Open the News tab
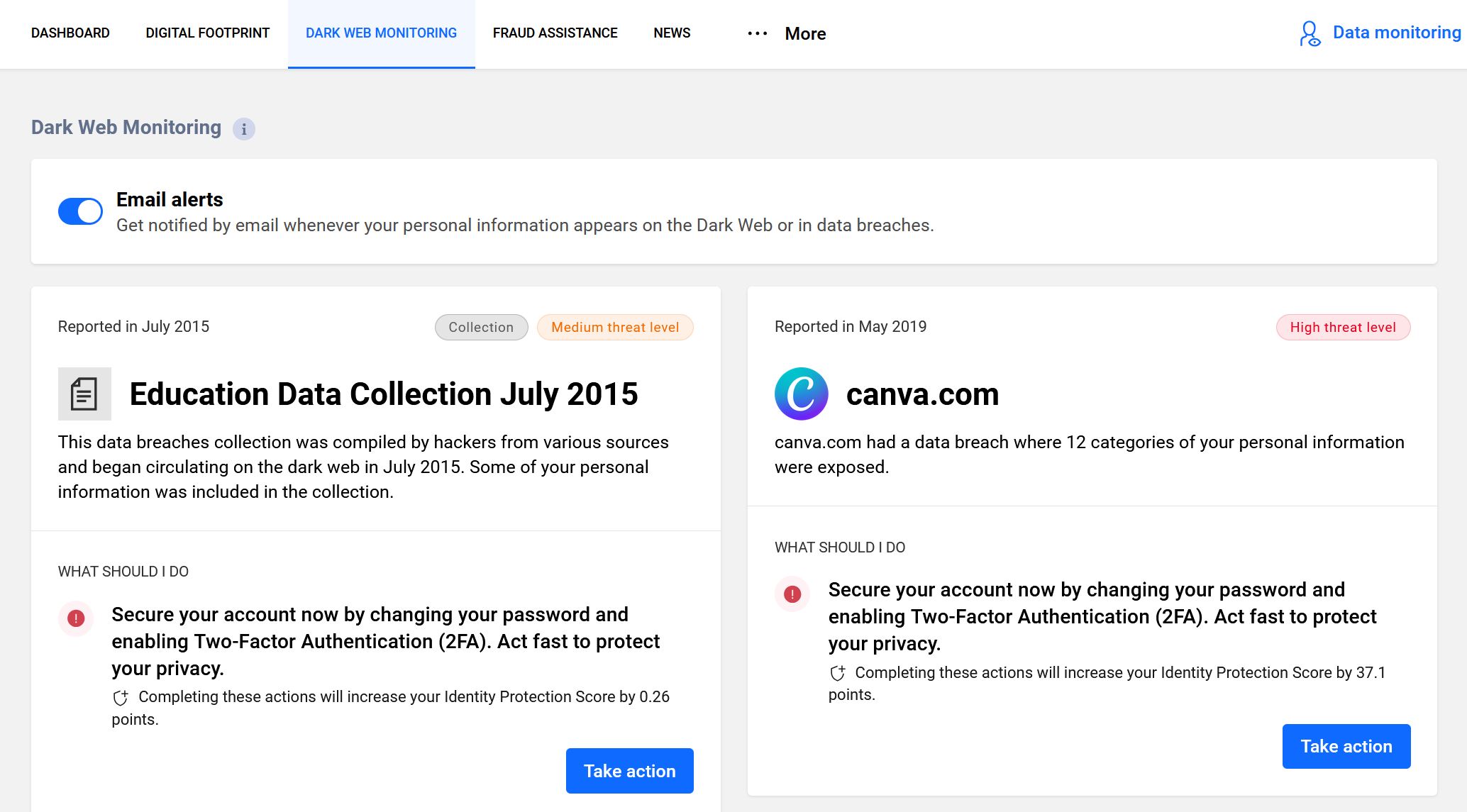Screen dimensions: 1467x812 click(x=672, y=33)
